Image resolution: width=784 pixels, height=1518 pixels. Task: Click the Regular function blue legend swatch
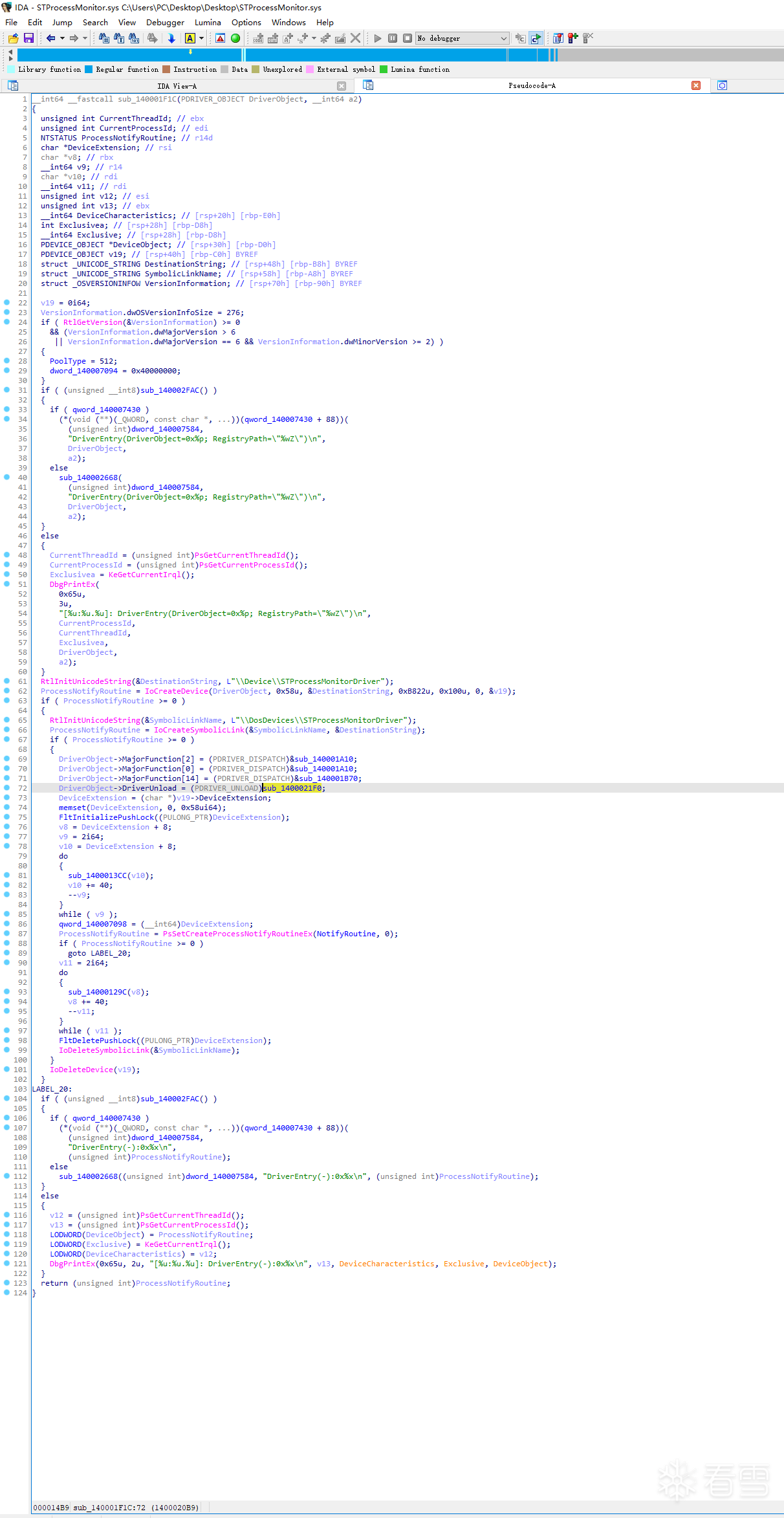[x=89, y=69]
